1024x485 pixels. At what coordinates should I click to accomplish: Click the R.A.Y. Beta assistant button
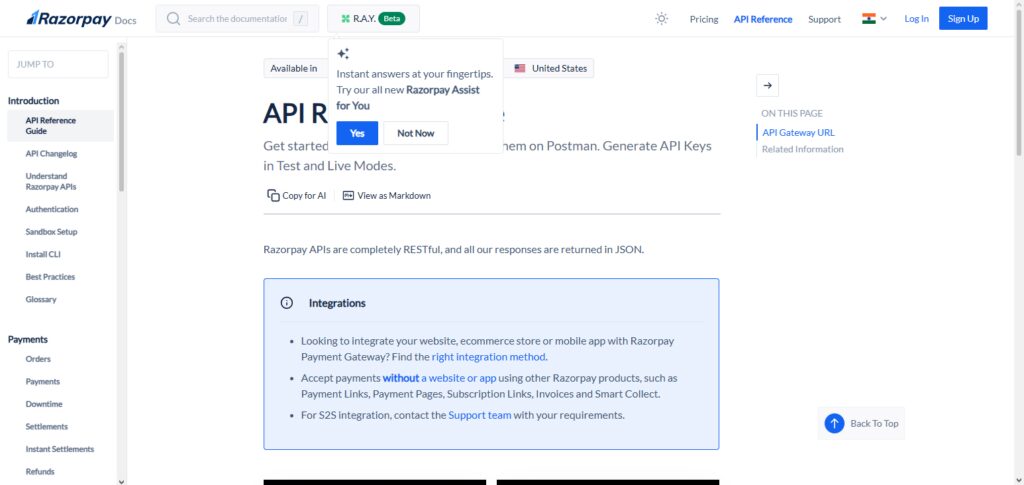coord(374,19)
